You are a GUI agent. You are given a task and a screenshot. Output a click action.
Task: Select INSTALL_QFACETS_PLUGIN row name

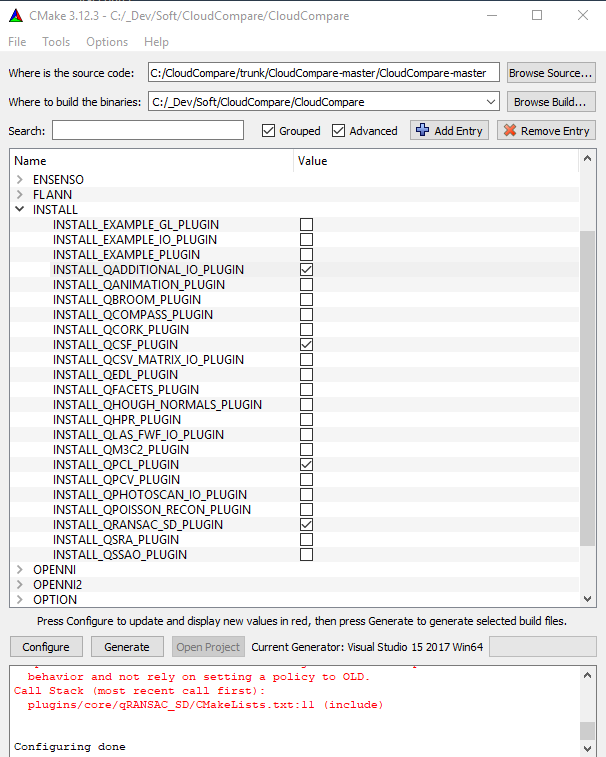[x=126, y=390]
